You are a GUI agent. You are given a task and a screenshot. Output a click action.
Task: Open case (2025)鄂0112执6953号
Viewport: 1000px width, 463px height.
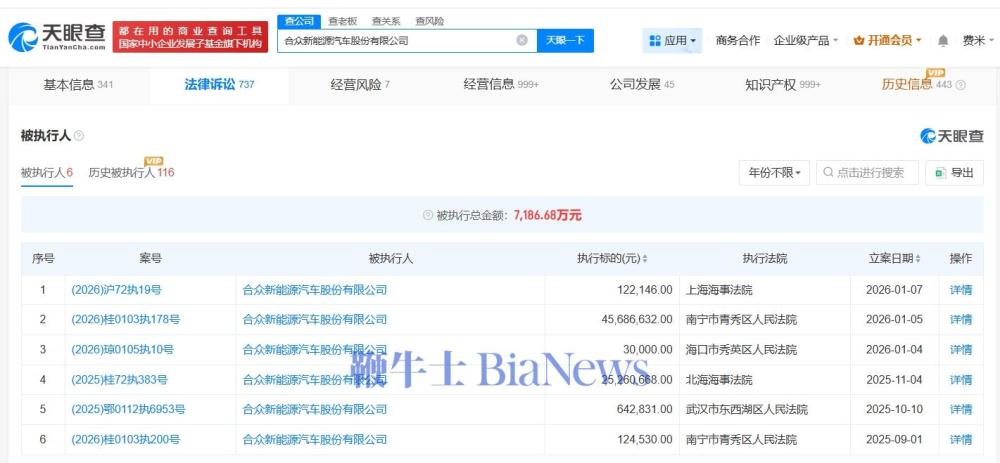click(128, 409)
